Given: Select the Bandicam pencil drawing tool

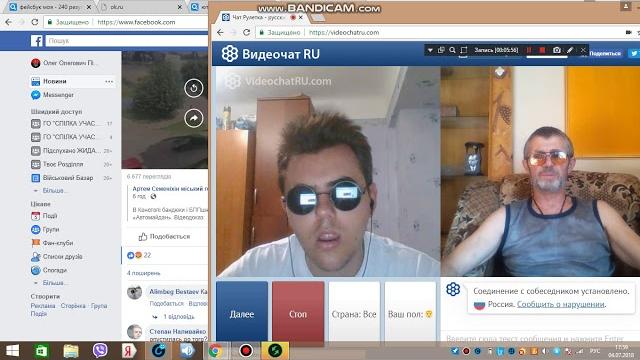Looking at the screenshot, I should point(570,50).
